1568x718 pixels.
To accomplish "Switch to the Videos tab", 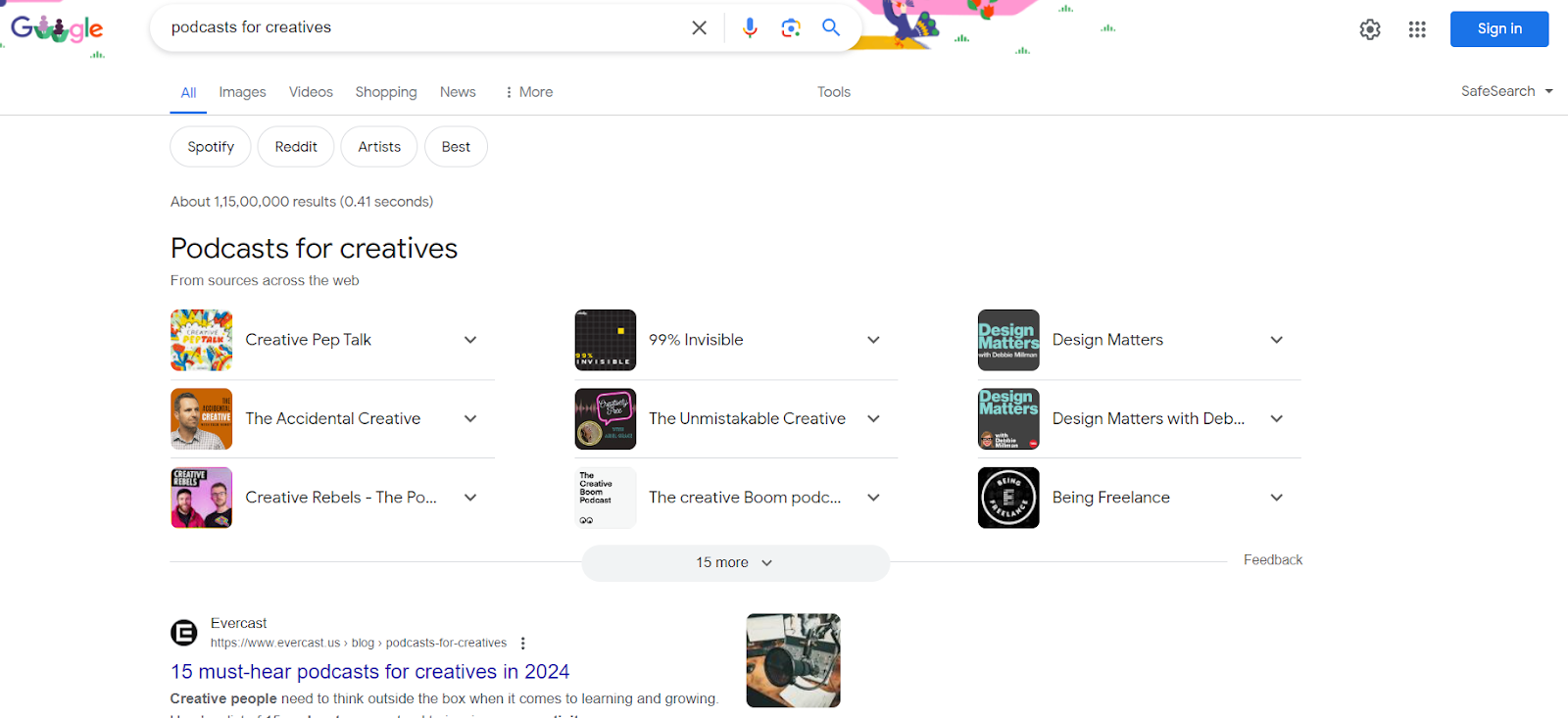I will pyautogui.click(x=311, y=92).
